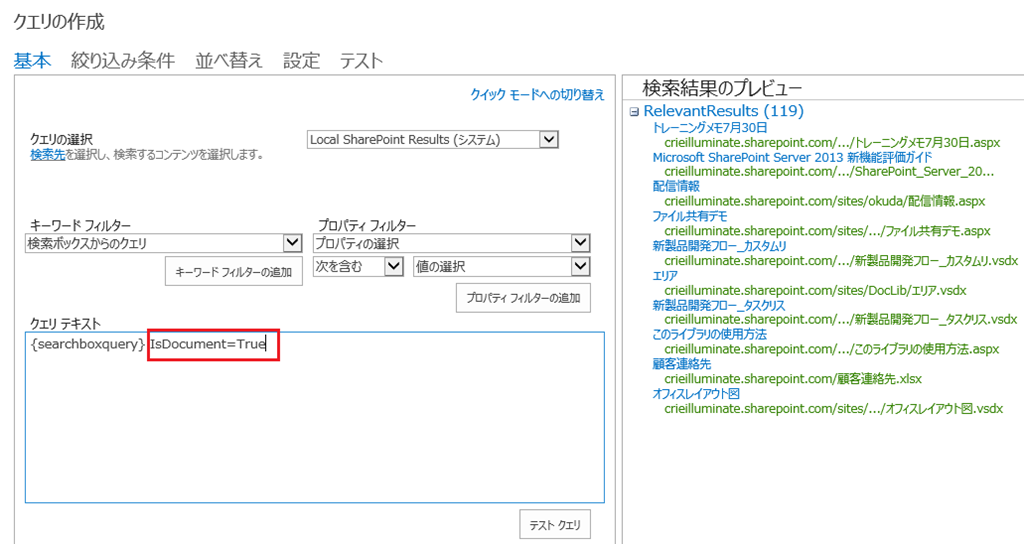The width and height of the screenshot is (1024, 544).
Task: Open Microsoft SharePoint Server 2013 新機能評価ガイド result
Action: [792, 157]
